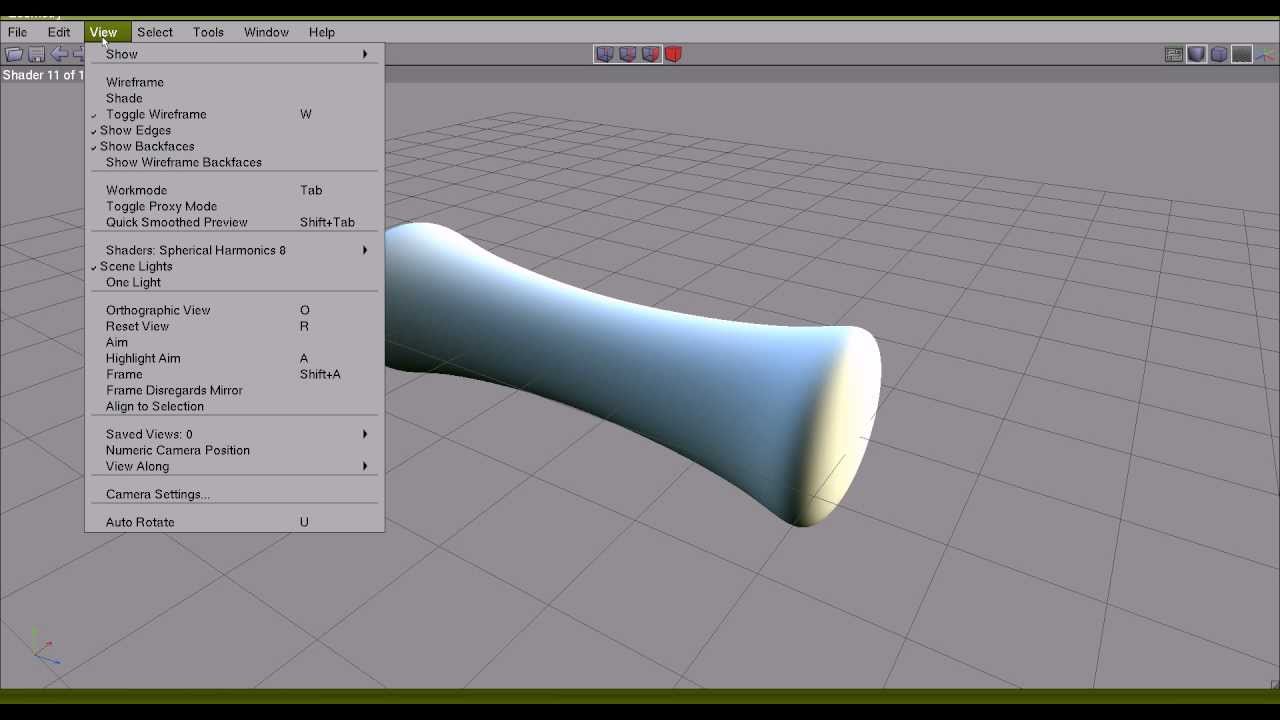Enable Auto Rotate

point(234,522)
